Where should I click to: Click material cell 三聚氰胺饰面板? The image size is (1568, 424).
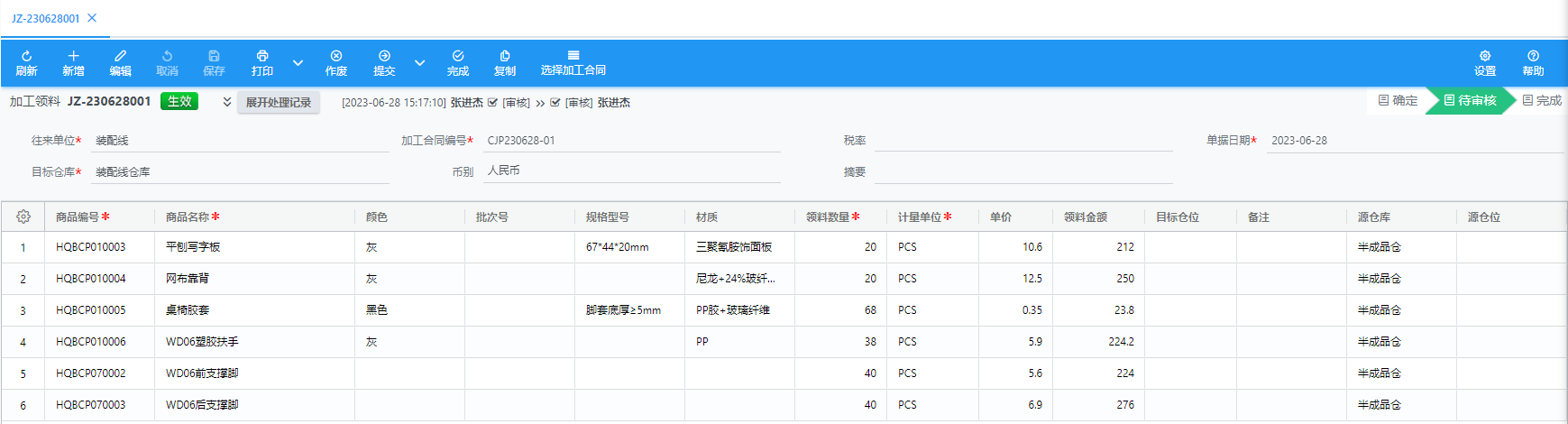click(x=739, y=247)
